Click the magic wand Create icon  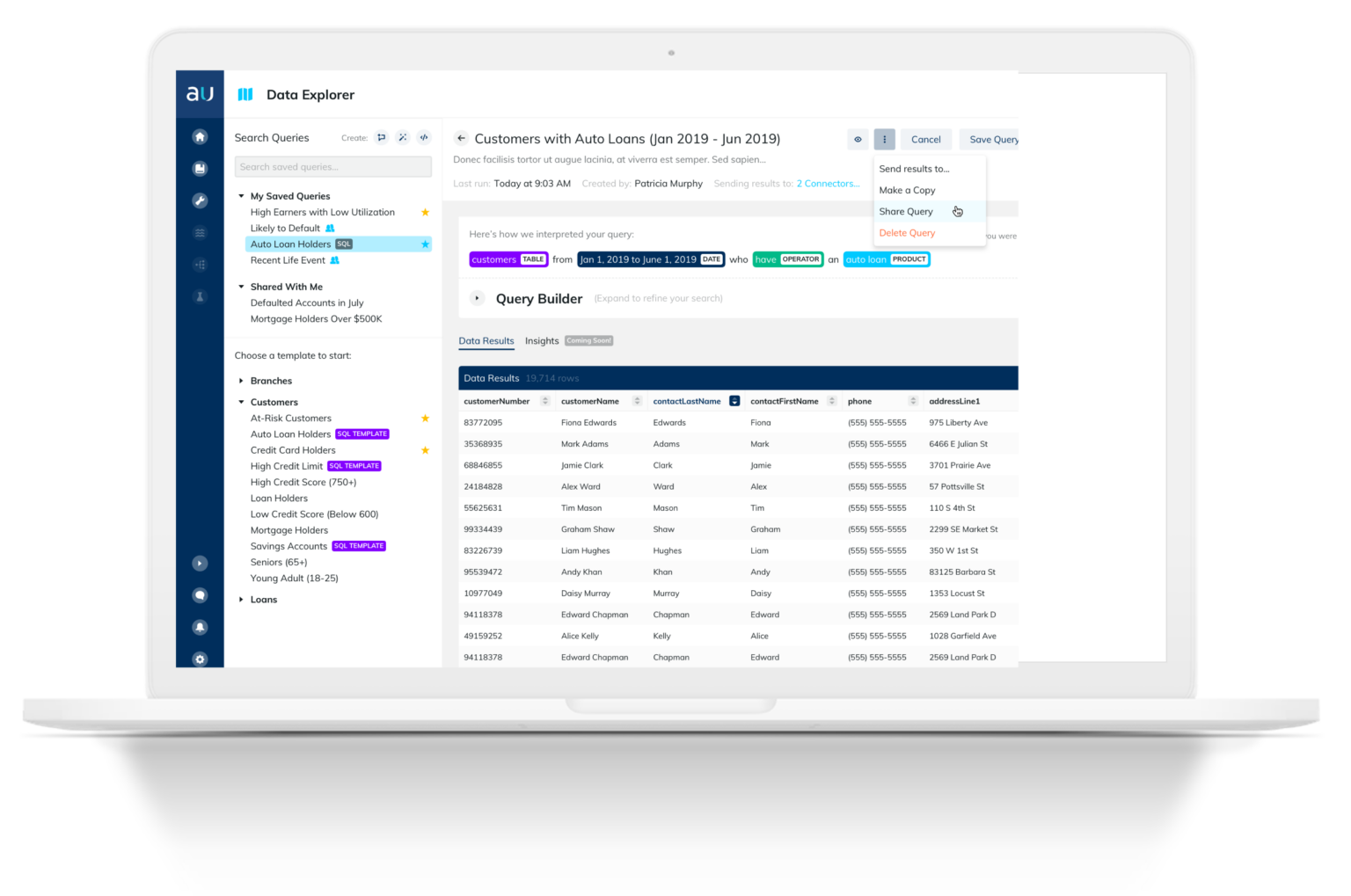pos(402,137)
